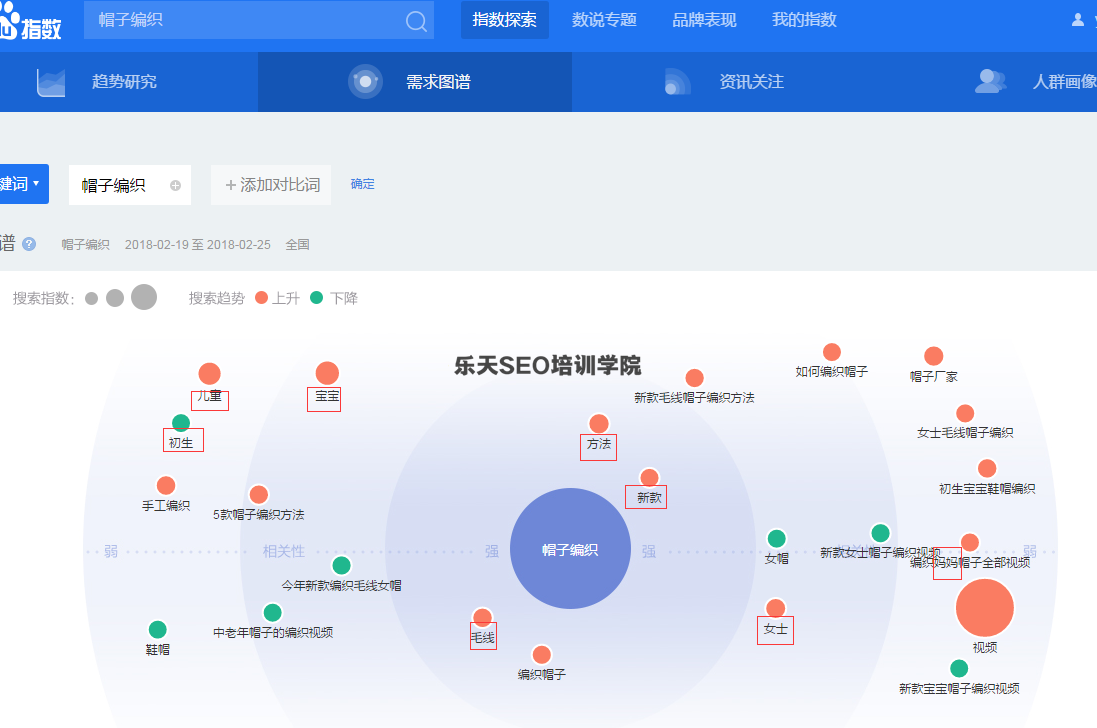The image size is (1097, 728).
Task: Toggle the 上升 red legend marker
Action: [261, 297]
